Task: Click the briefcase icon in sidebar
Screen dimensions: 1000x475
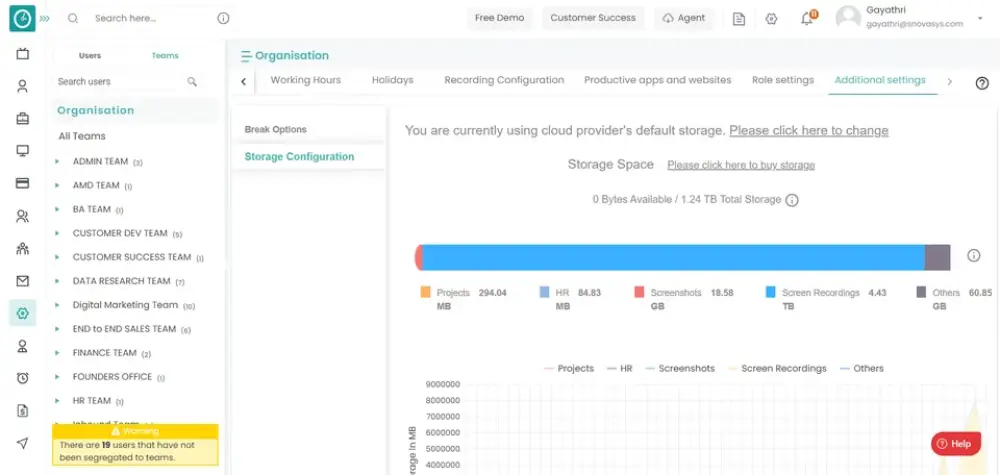Action: 22,119
